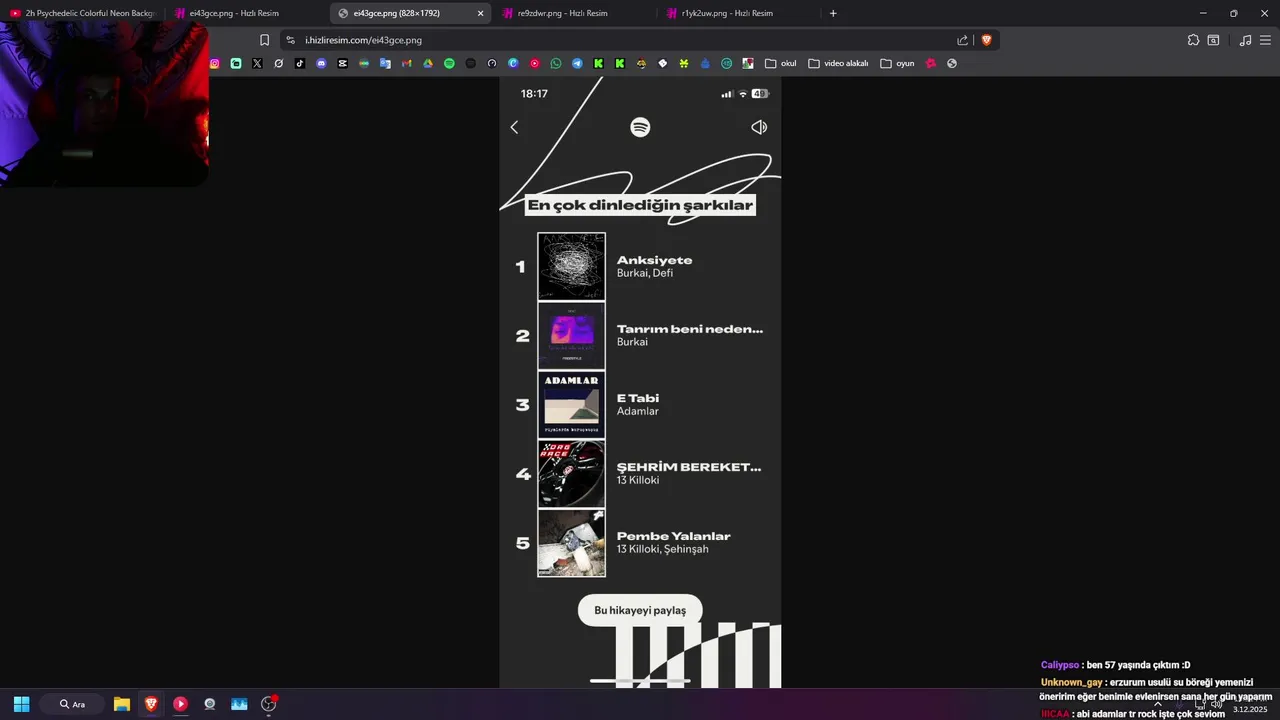Open File Explorer from taskbar
This screenshot has height=720, width=1280.
click(121, 704)
